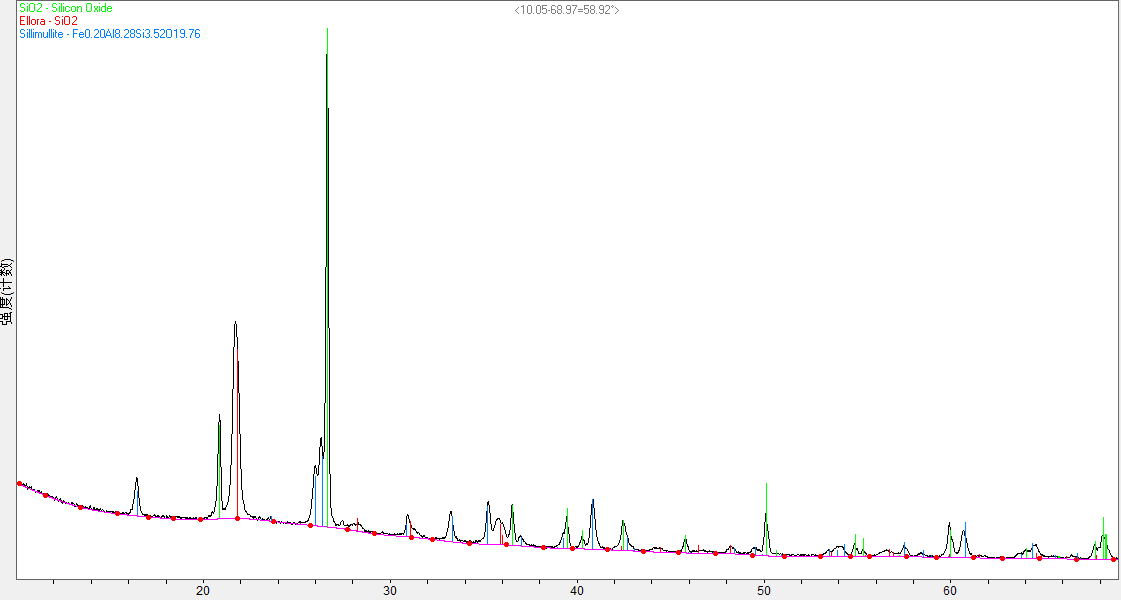Click the x-axis tick label 60
1121x600 pixels.
coord(950,591)
